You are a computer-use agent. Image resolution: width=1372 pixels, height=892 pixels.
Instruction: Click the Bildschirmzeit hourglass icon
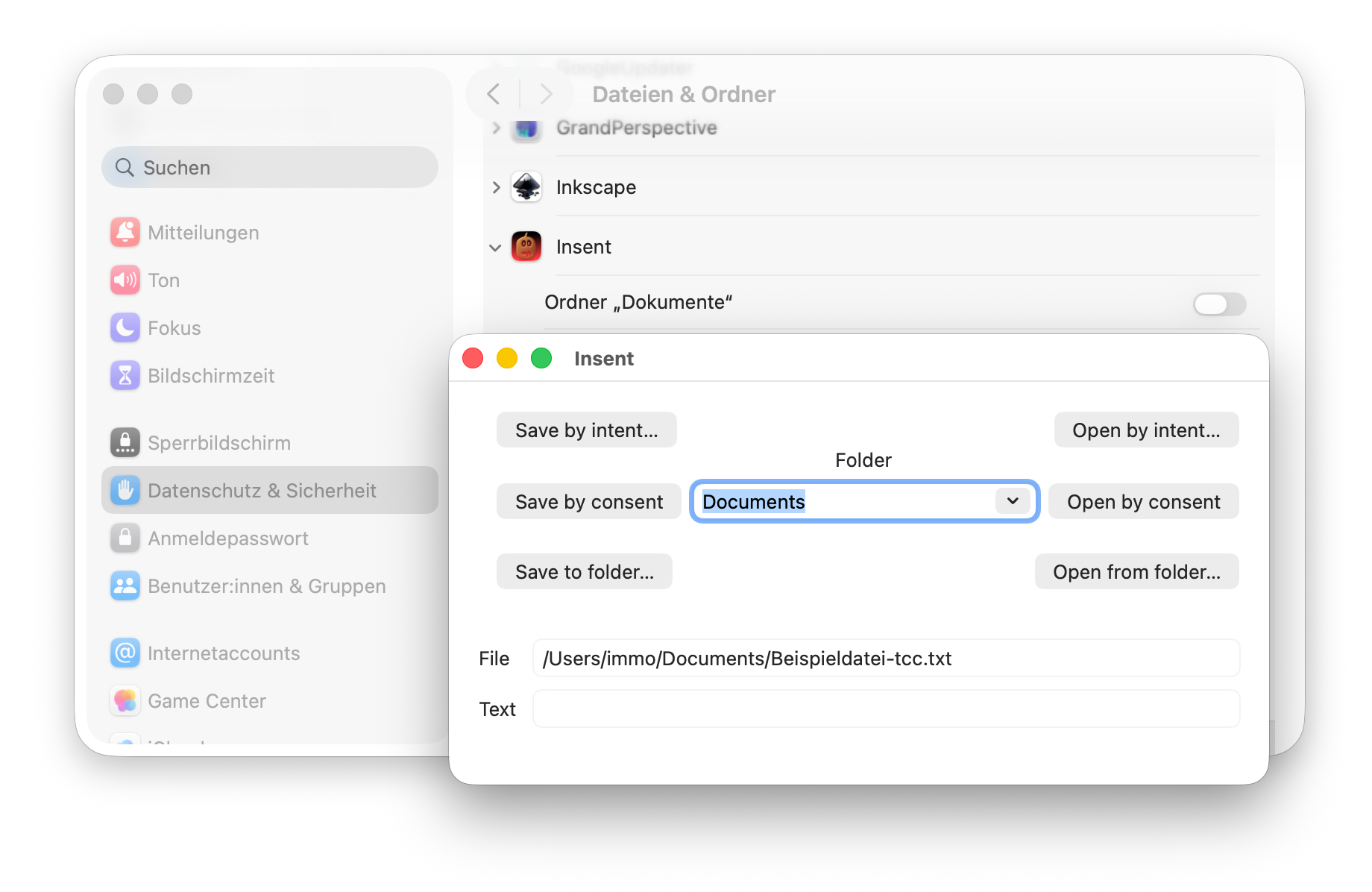[125, 376]
